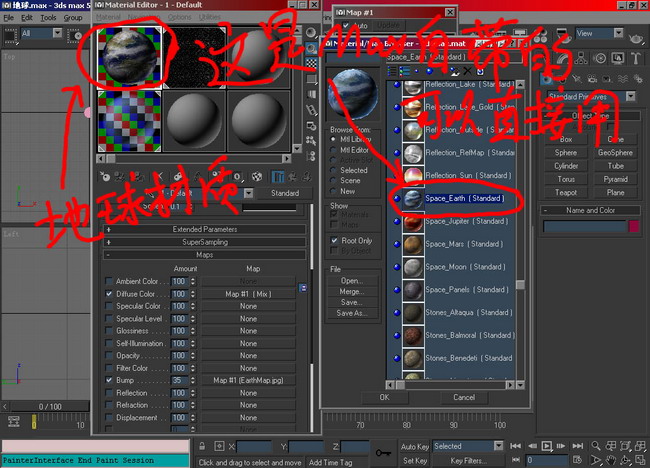Play animation with the Play button
Screen dimensions: 650x468
point(546,446)
